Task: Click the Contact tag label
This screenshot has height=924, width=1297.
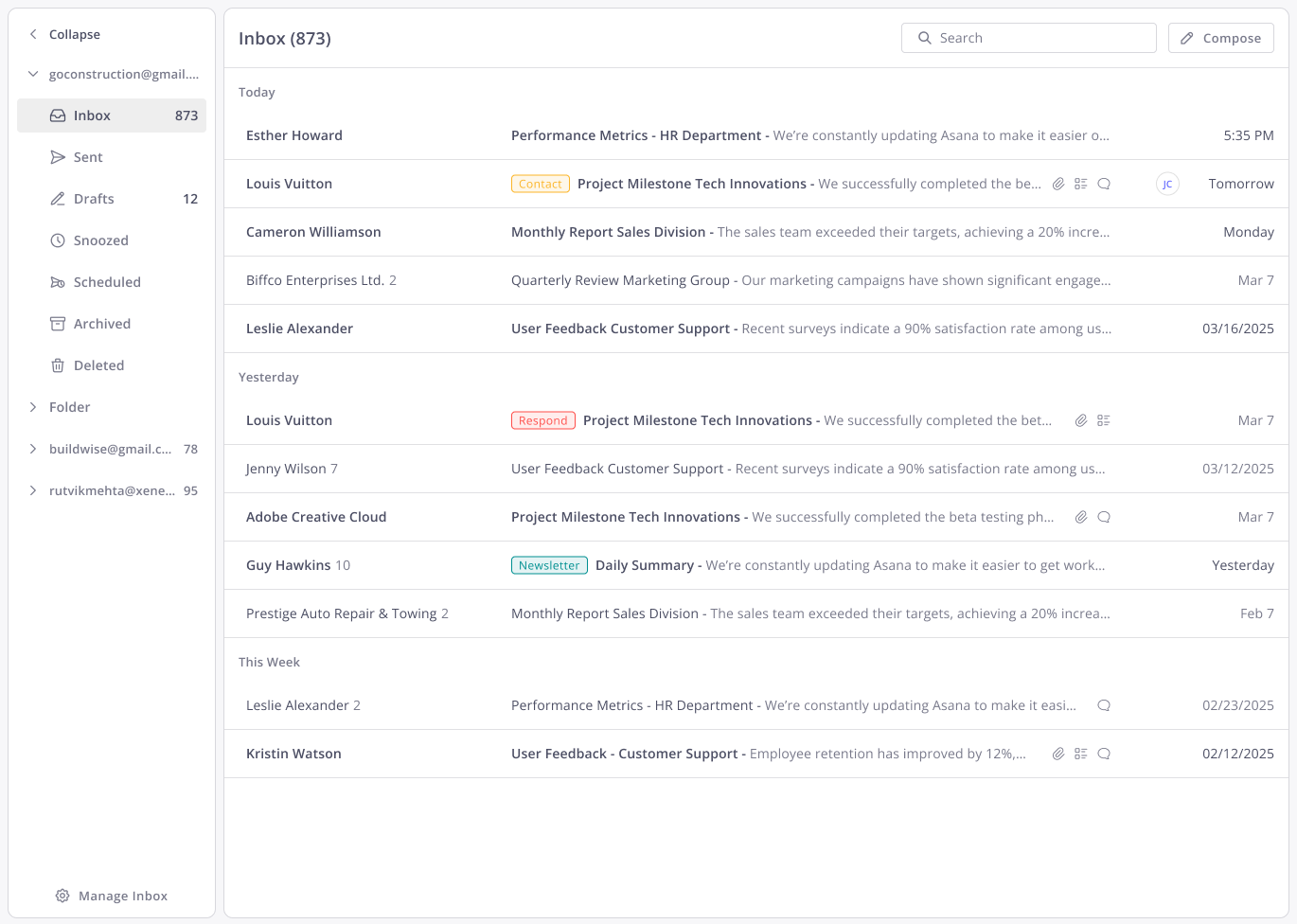Action: pos(541,184)
